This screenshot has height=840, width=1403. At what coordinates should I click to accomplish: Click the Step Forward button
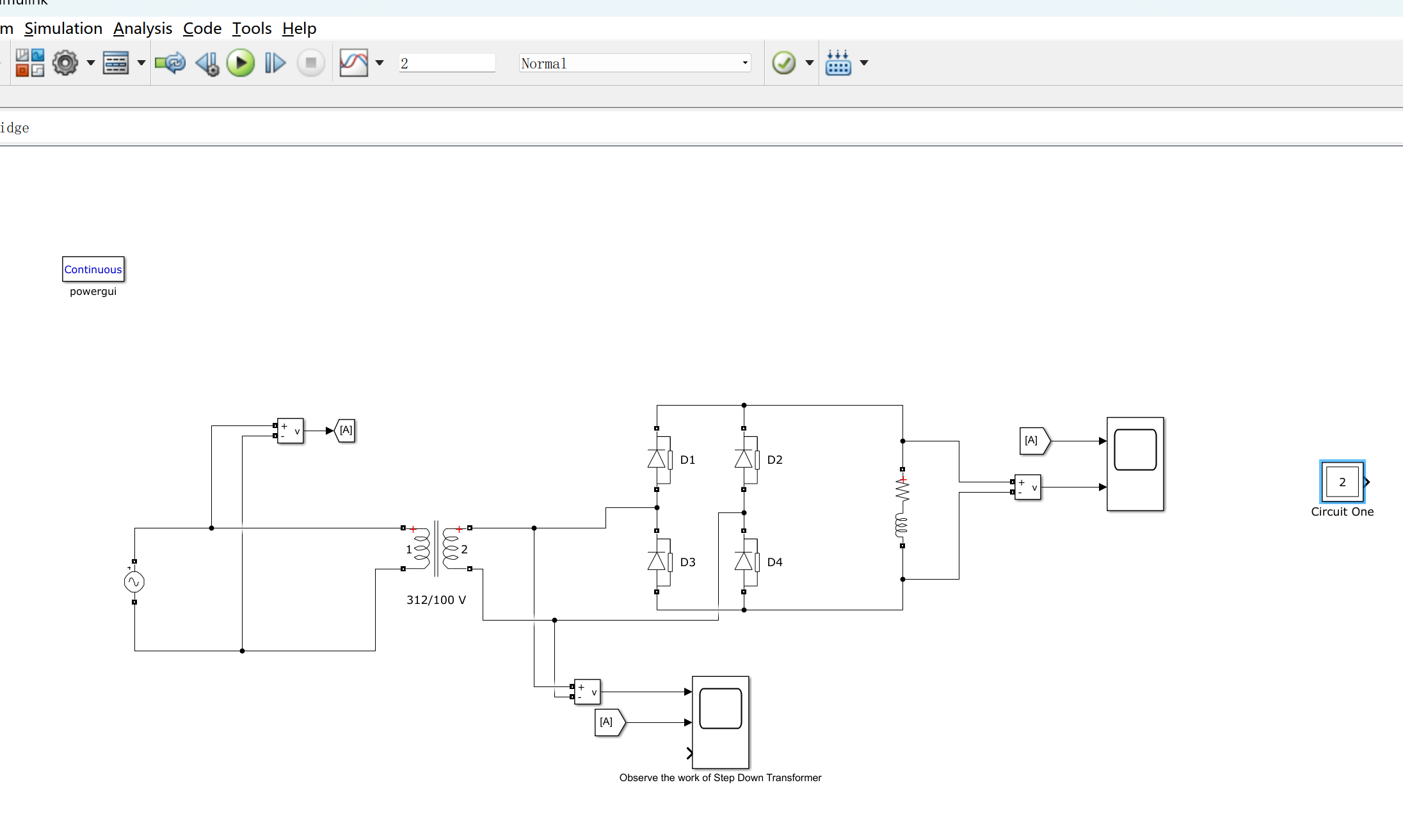coord(275,63)
